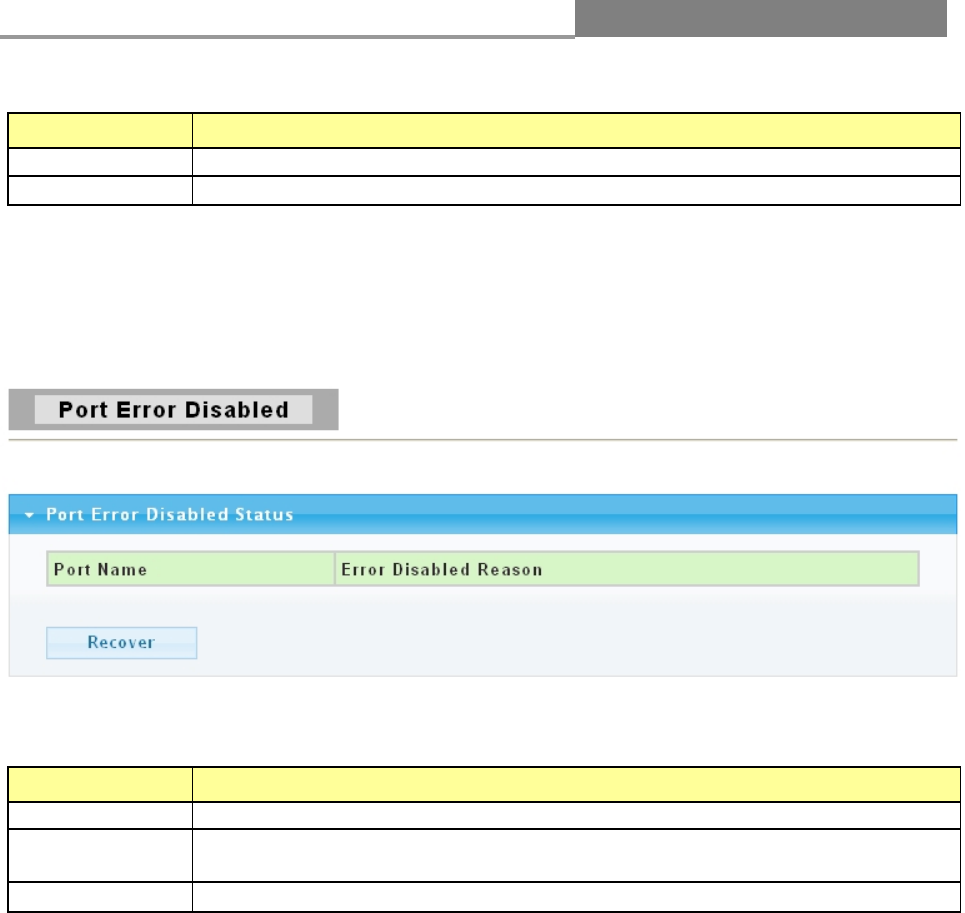The height and width of the screenshot is (913, 965).
Task: Select the Port Name column header
Action: (191, 569)
